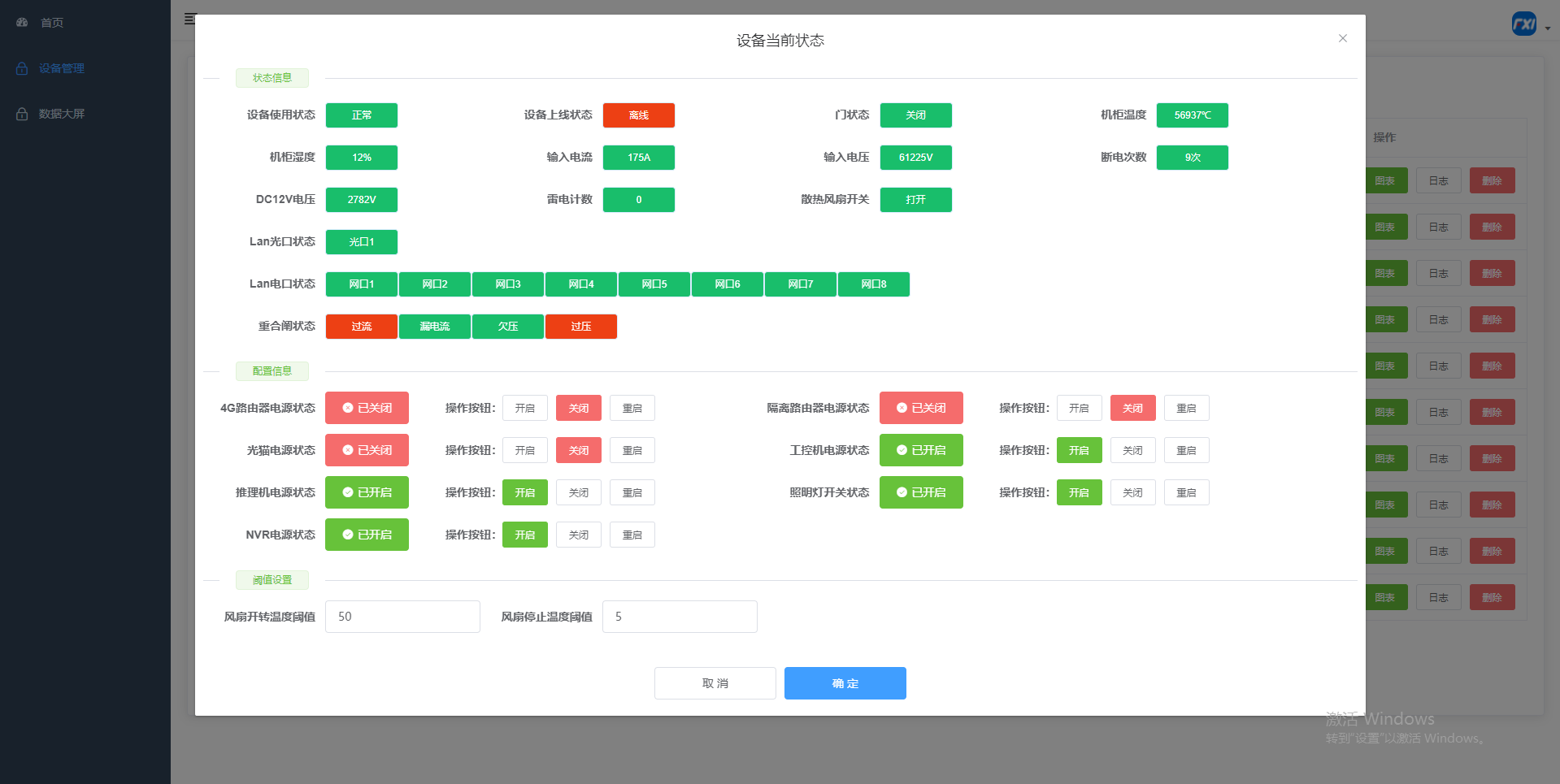The width and height of the screenshot is (1560, 784).
Task: Open the 数据大屏 menu item
Action: (62, 114)
